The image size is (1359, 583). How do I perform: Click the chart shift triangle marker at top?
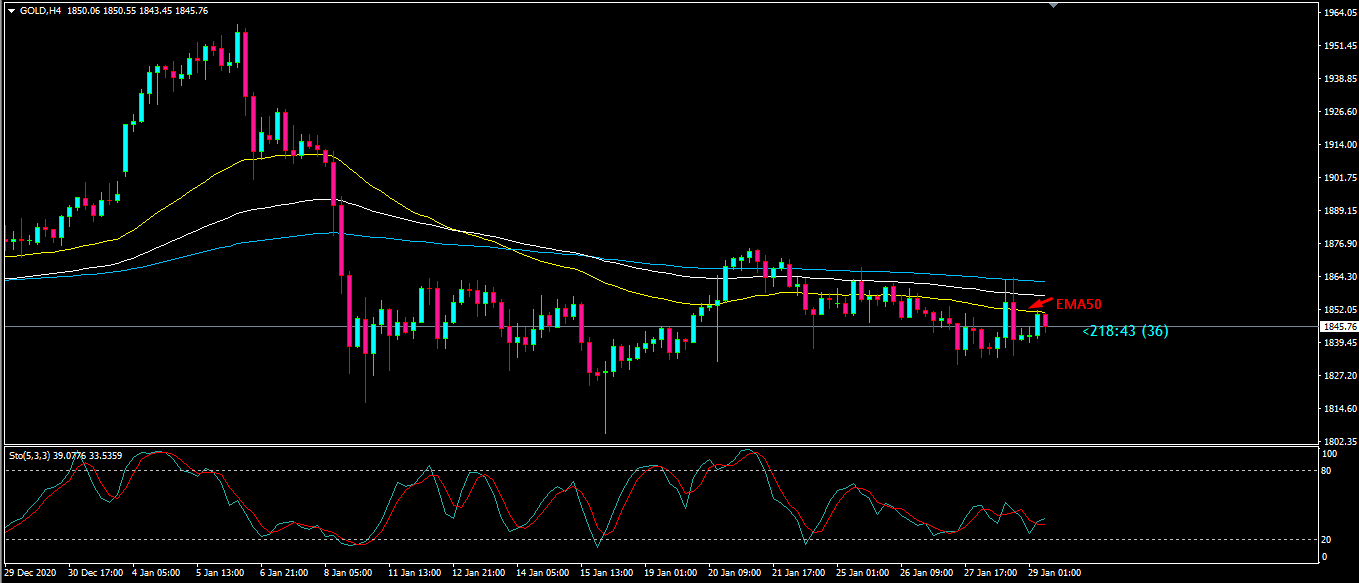(1051, 5)
